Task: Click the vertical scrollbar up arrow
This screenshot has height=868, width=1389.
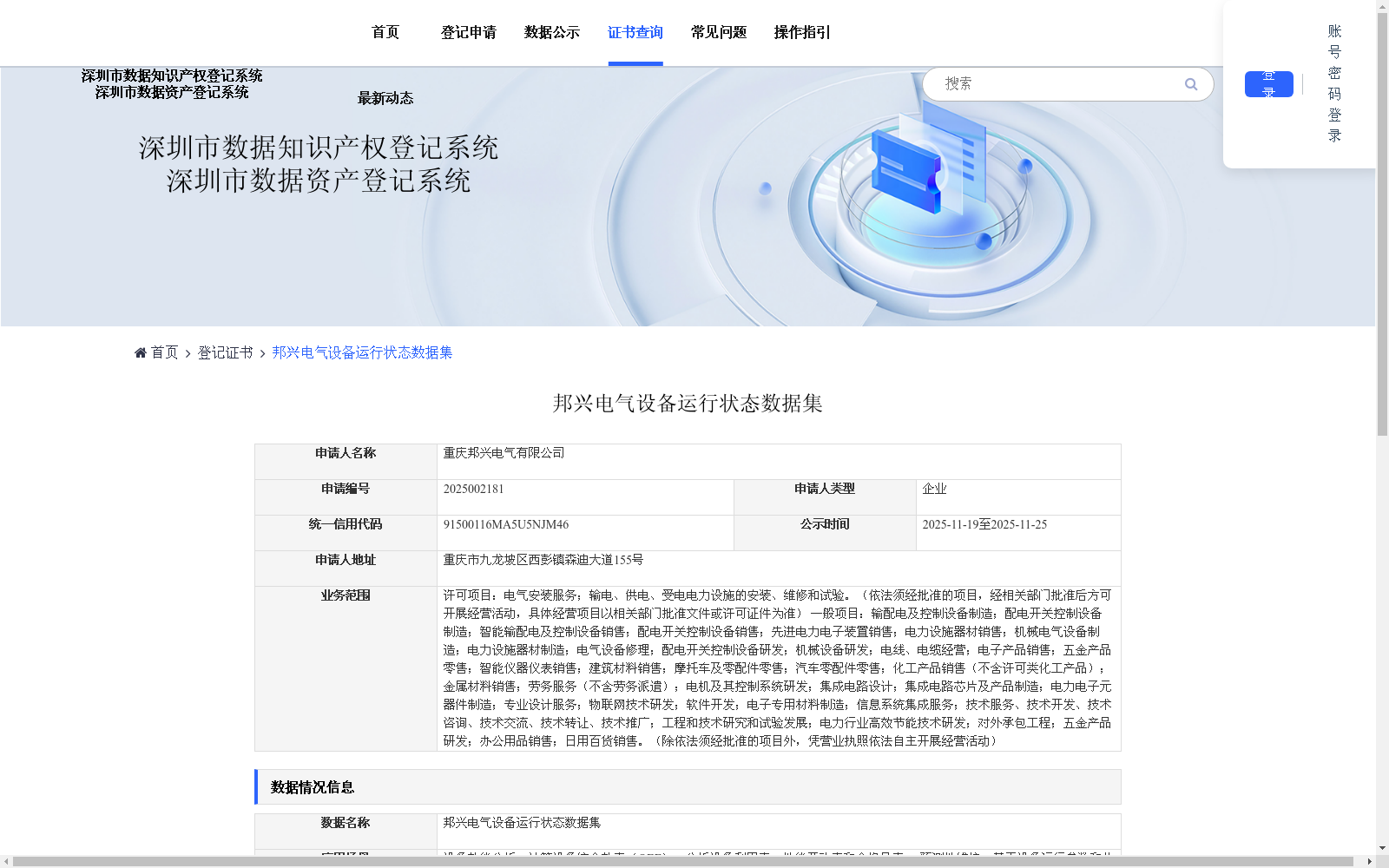Action: (x=1382, y=6)
